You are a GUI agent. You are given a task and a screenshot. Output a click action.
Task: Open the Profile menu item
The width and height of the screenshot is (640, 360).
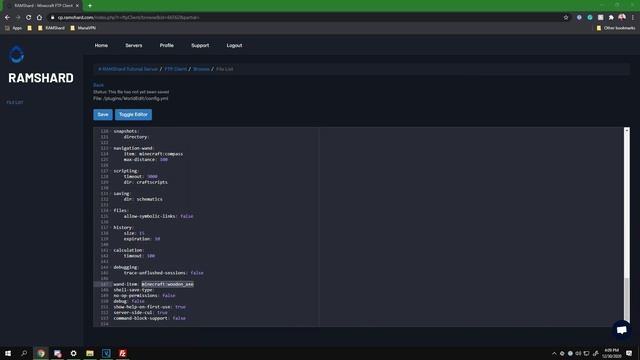pos(167,45)
